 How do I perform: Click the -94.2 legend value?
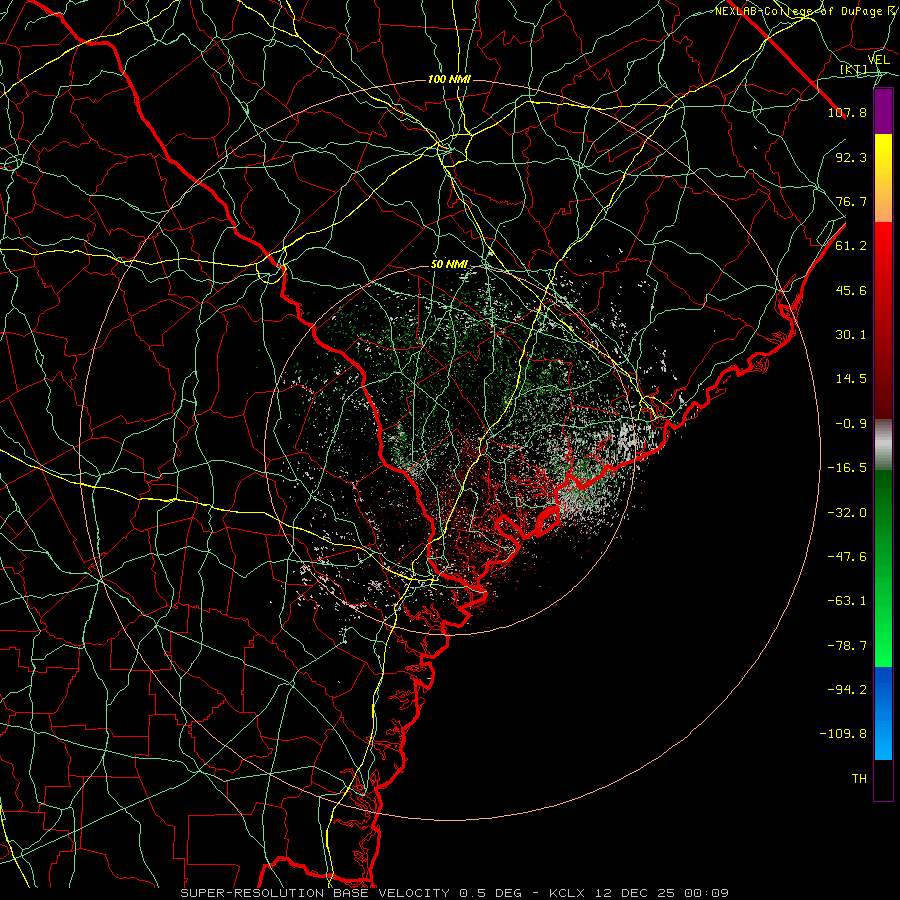tap(847, 689)
